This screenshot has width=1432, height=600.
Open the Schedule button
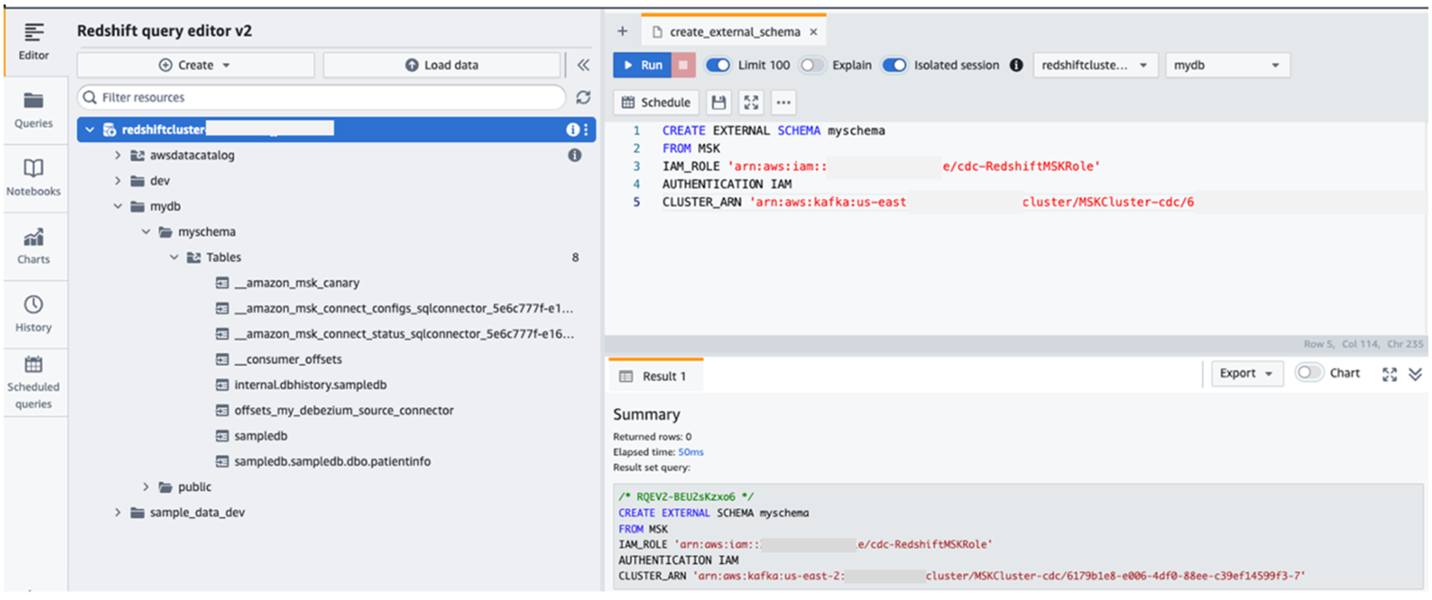(x=656, y=102)
